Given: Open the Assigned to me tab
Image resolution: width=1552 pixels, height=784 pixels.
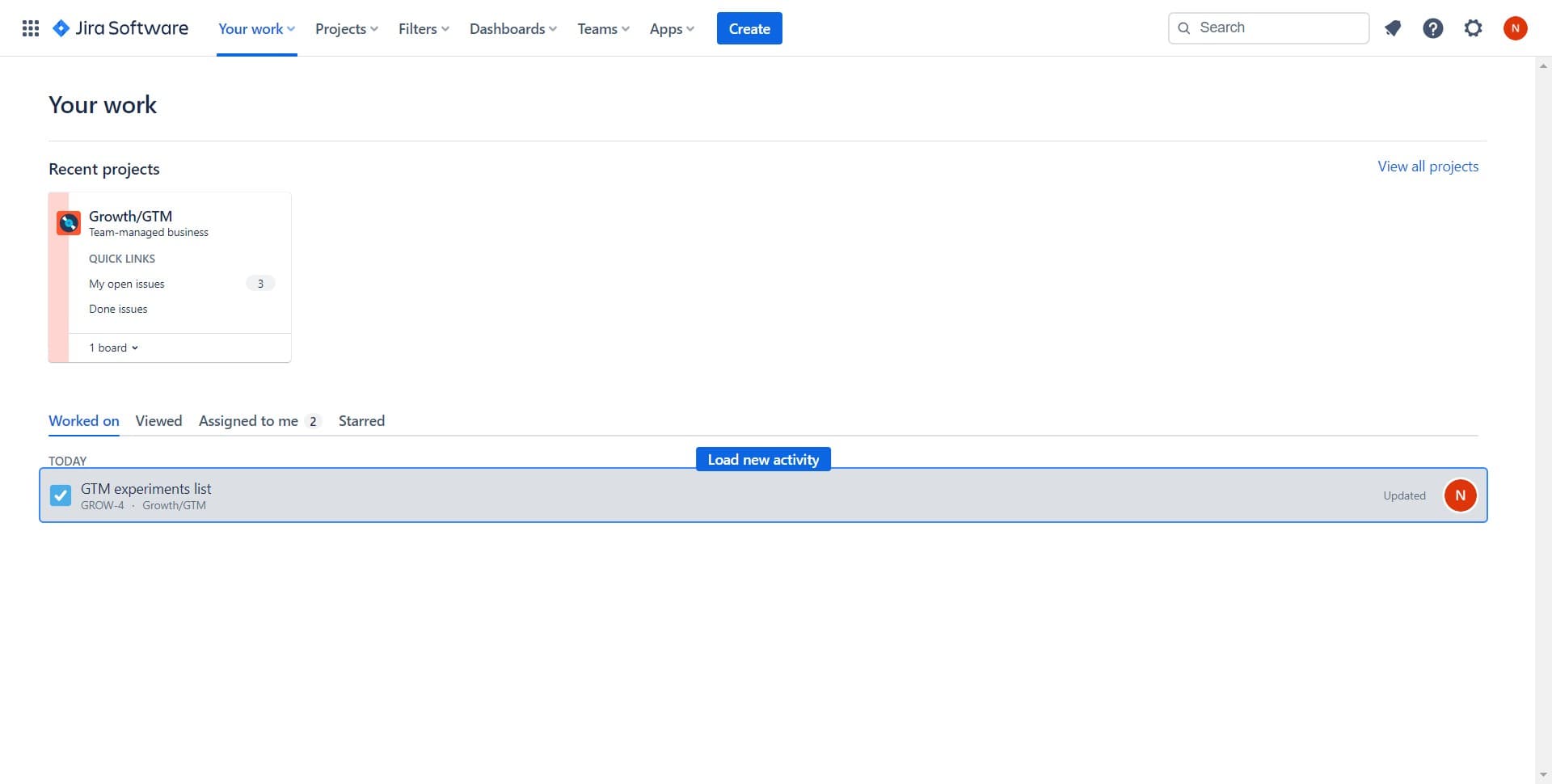Looking at the screenshot, I should click(x=248, y=420).
